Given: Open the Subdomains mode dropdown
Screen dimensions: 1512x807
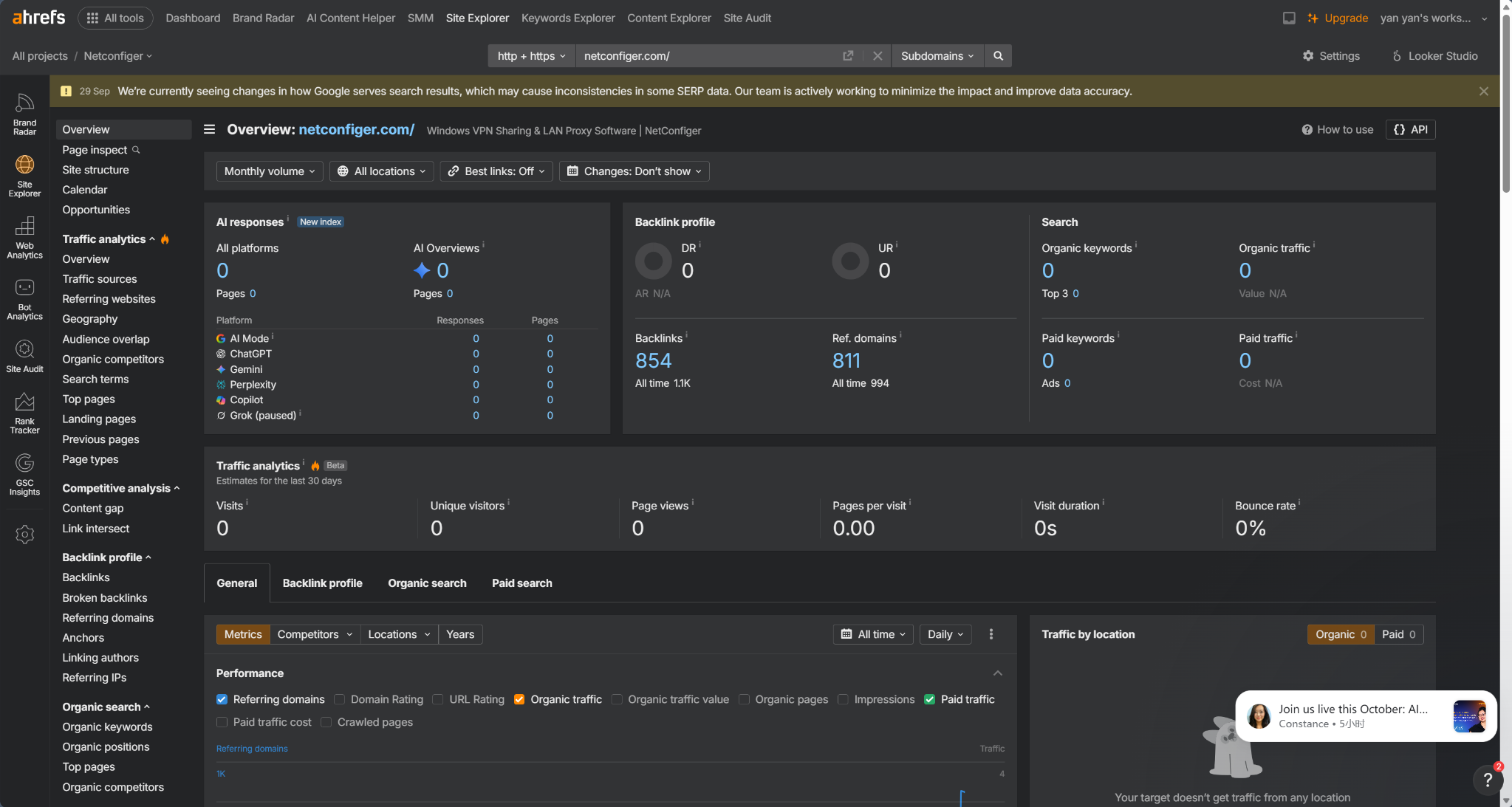Looking at the screenshot, I should pos(937,55).
